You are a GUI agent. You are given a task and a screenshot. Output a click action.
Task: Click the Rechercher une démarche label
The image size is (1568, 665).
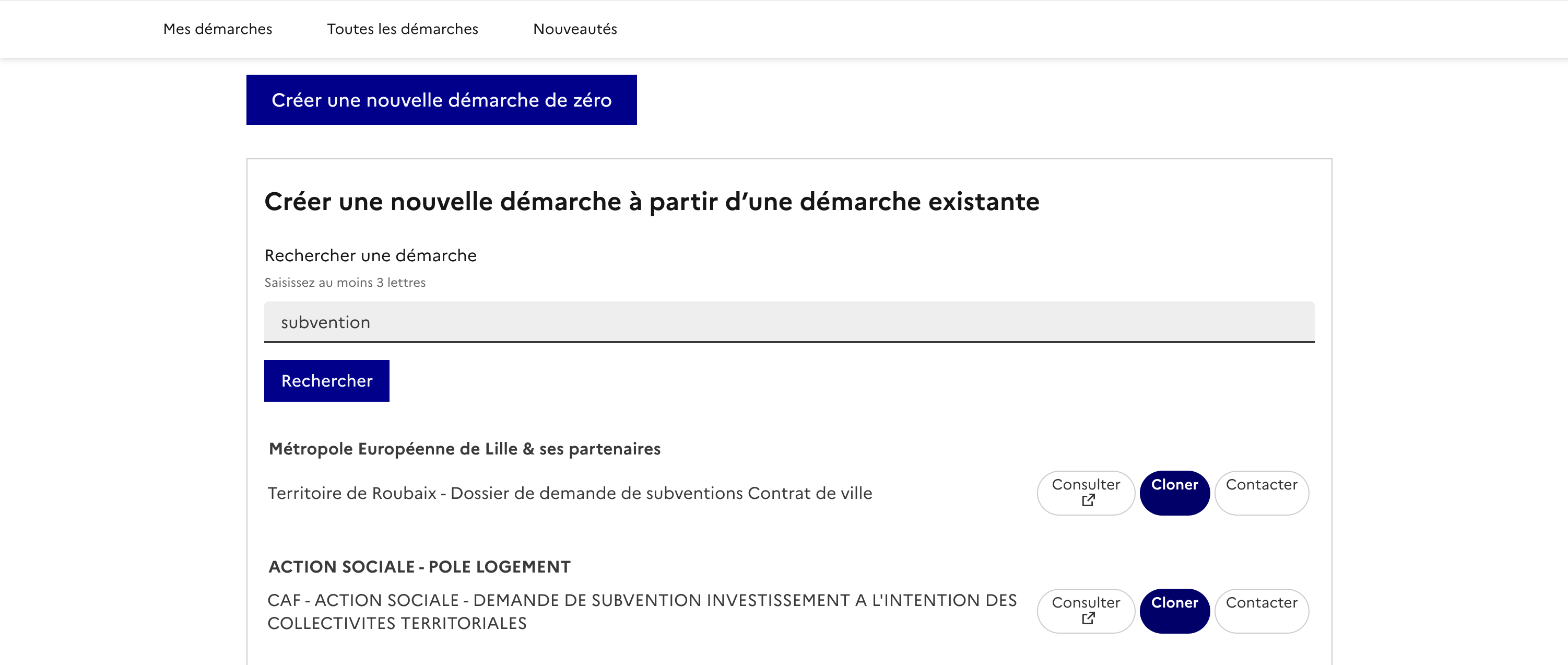tap(370, 255)
